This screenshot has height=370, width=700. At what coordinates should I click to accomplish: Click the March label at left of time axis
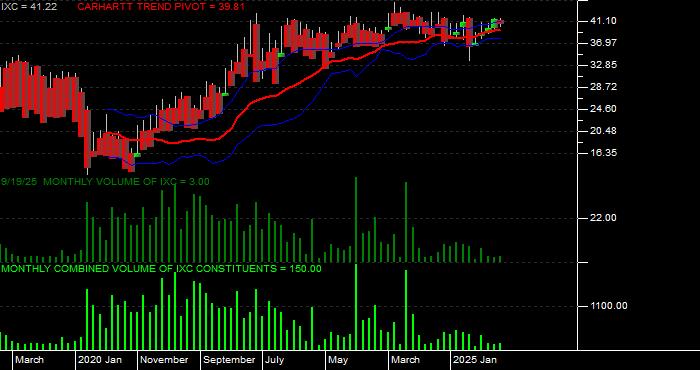click(30, 360)
